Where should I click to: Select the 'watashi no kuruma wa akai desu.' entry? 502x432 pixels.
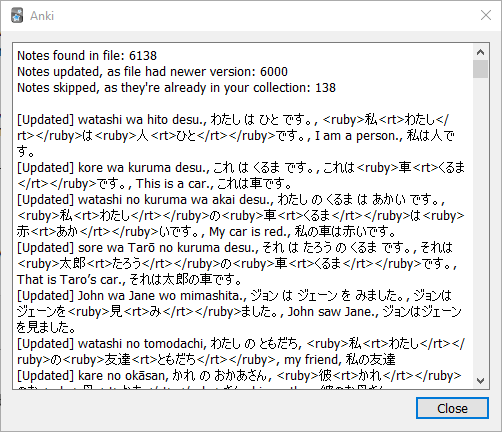pos(241,215)
